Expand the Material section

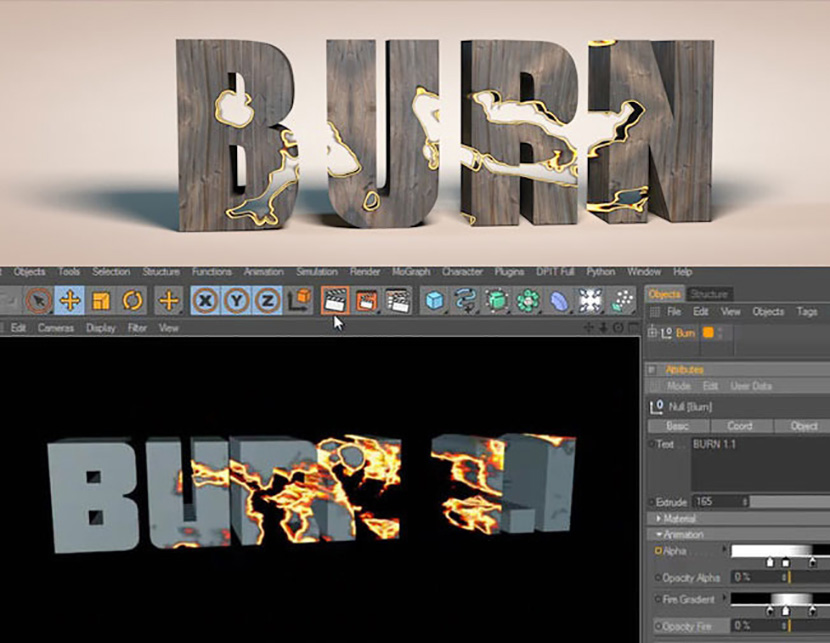click(x=658, y=519)
